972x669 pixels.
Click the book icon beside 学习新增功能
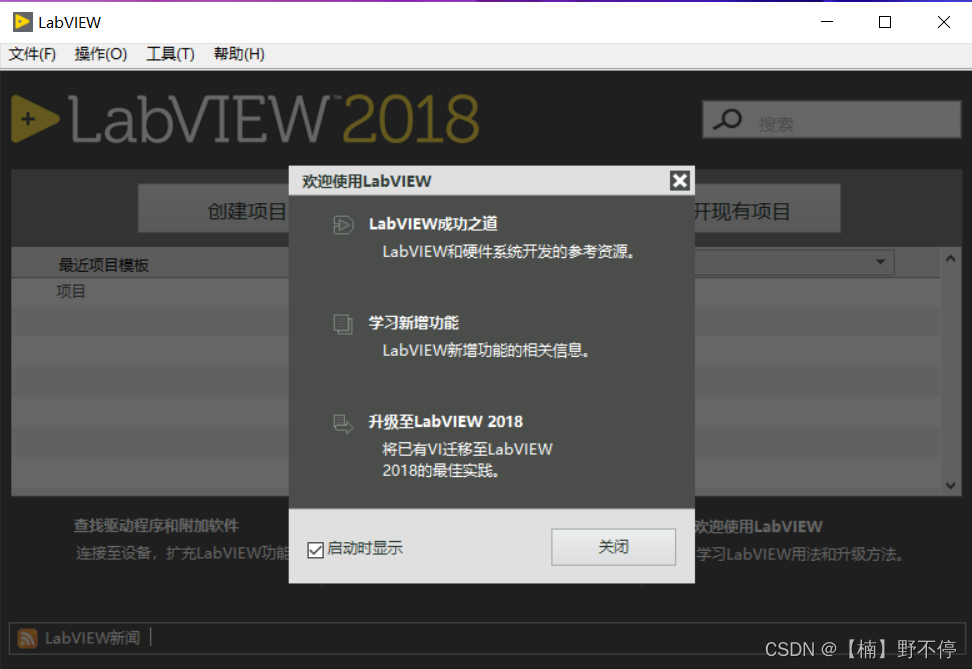pyautogui.click(x=343, y=323)
